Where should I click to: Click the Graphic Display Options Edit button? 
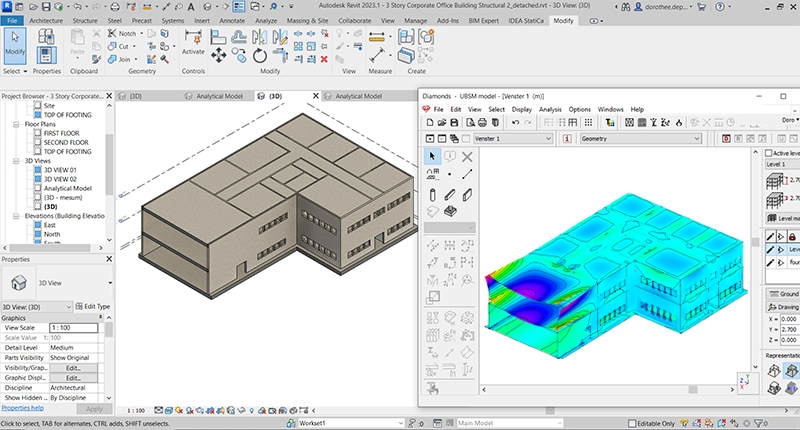point(73,378)
